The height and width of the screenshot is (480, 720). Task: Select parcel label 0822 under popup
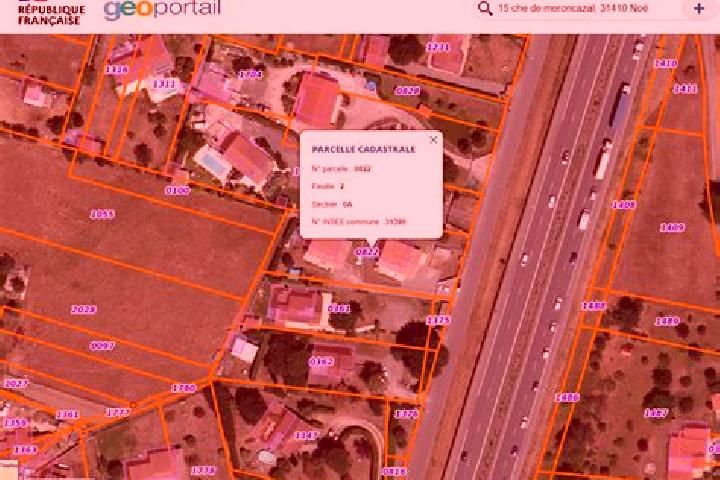(367, 252)
